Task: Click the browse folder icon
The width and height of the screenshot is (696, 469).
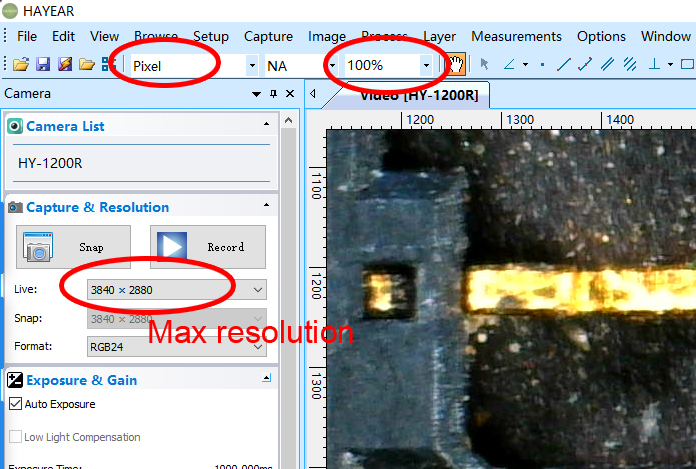Action: coord(87,65)
